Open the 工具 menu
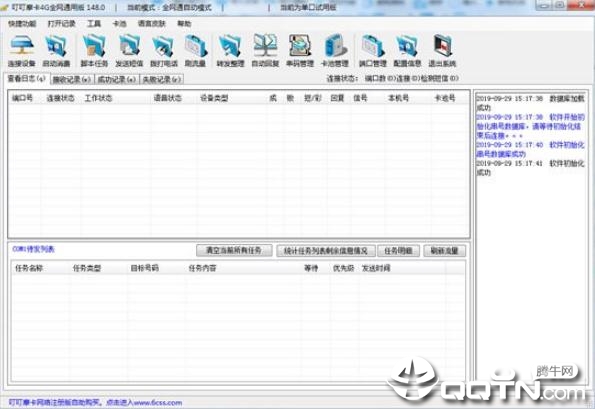595x409 pixels. coord(94,24)
